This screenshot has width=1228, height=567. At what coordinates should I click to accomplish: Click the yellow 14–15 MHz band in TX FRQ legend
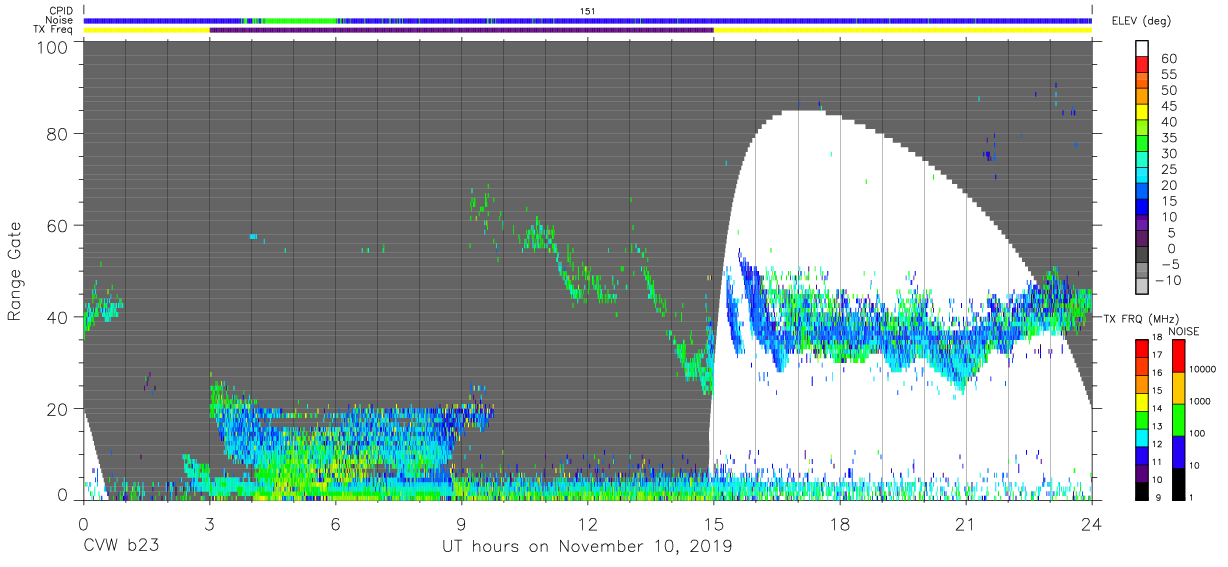click(x=1141, y=400)
